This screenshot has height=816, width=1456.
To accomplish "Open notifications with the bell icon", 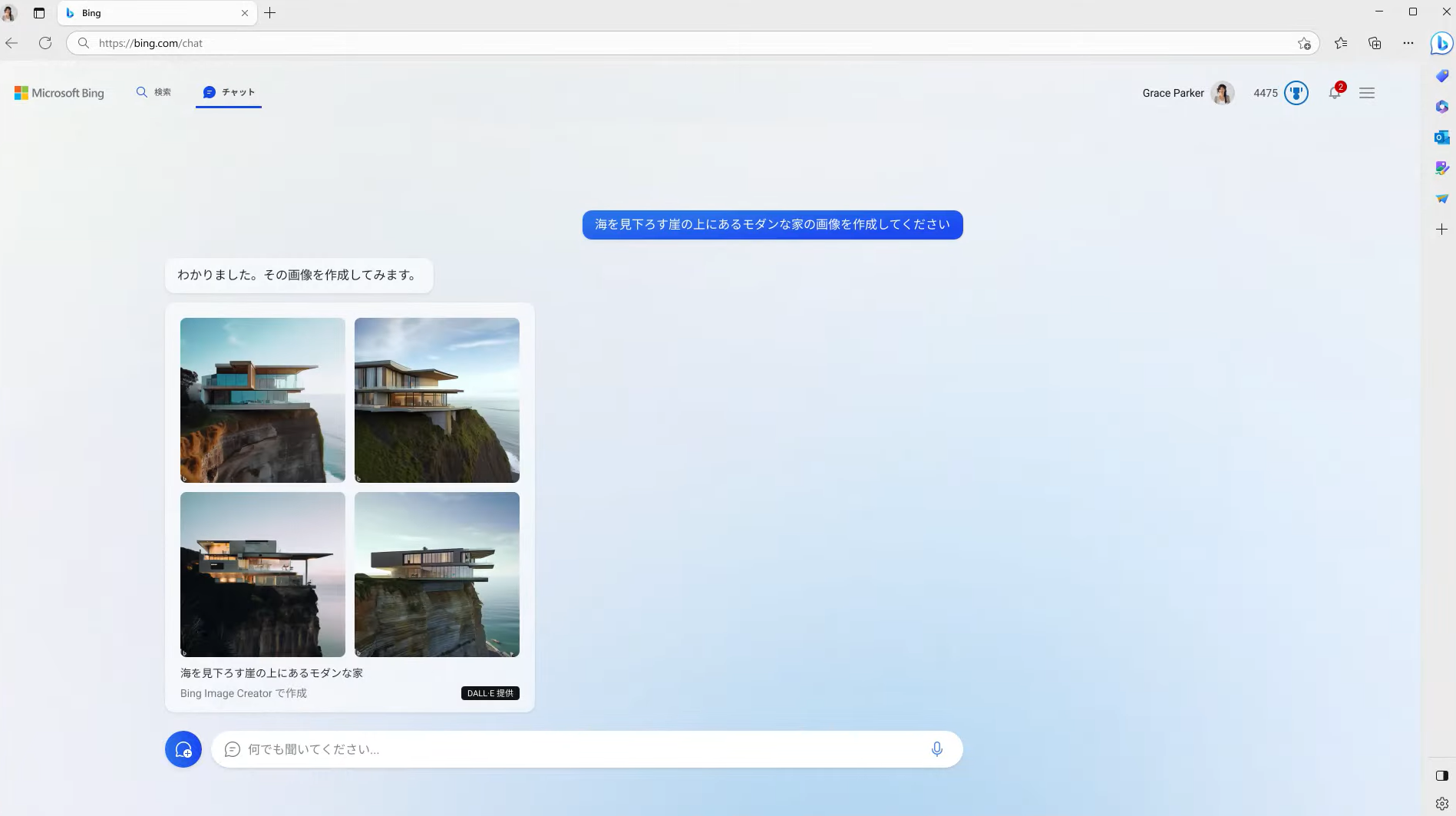I will [x=1335, y=92].
